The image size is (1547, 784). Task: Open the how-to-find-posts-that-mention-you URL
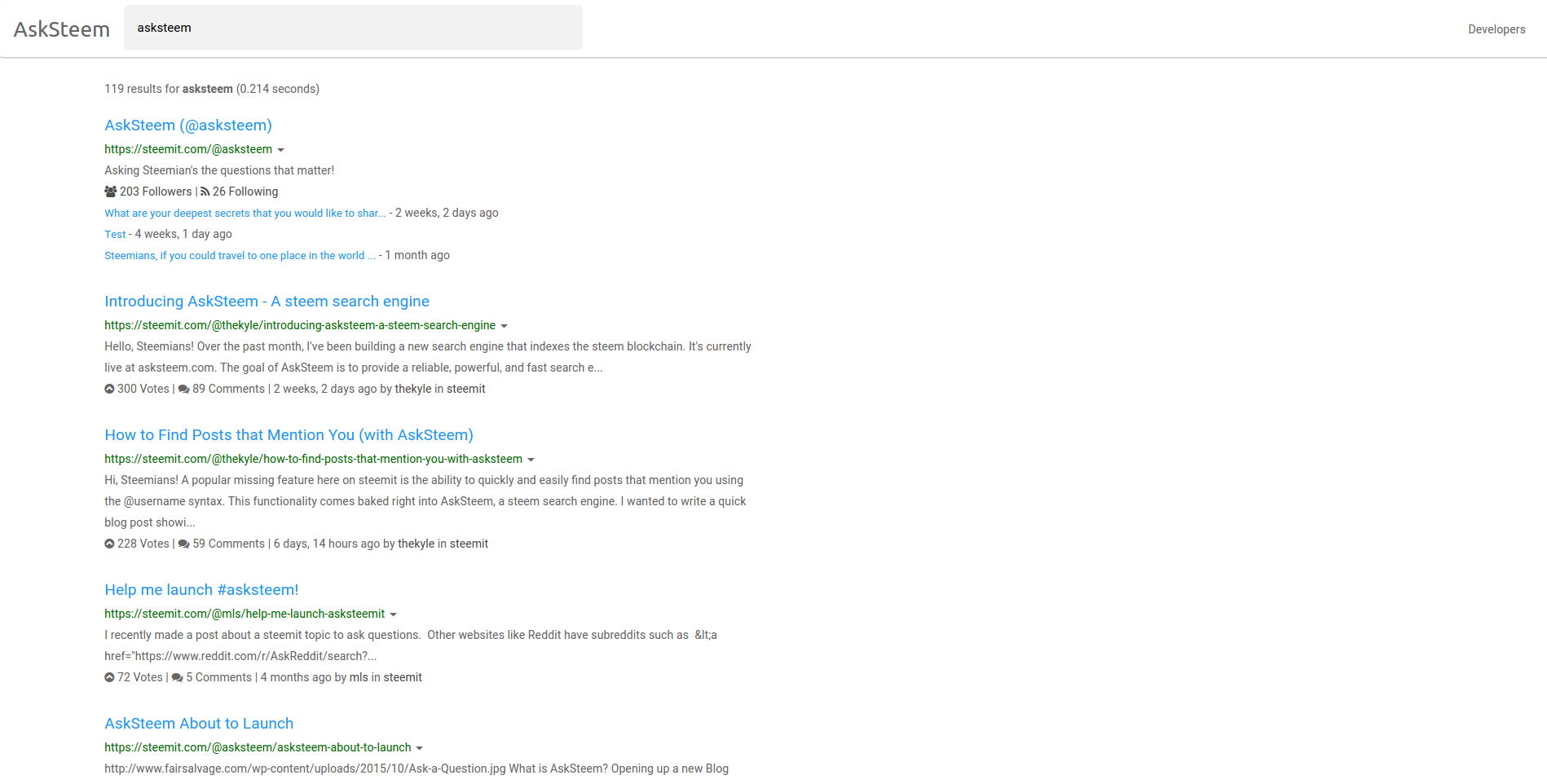point(314,459)
